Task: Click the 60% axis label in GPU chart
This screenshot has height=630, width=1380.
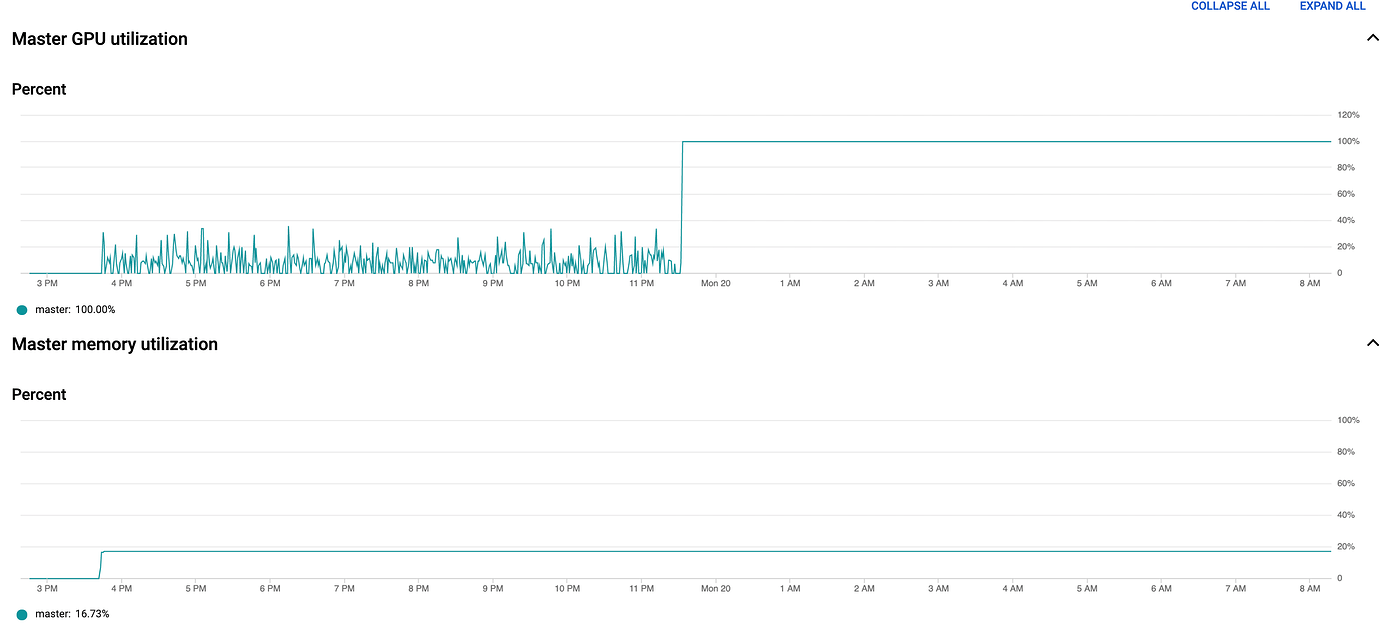Action: coord(1346,194)
